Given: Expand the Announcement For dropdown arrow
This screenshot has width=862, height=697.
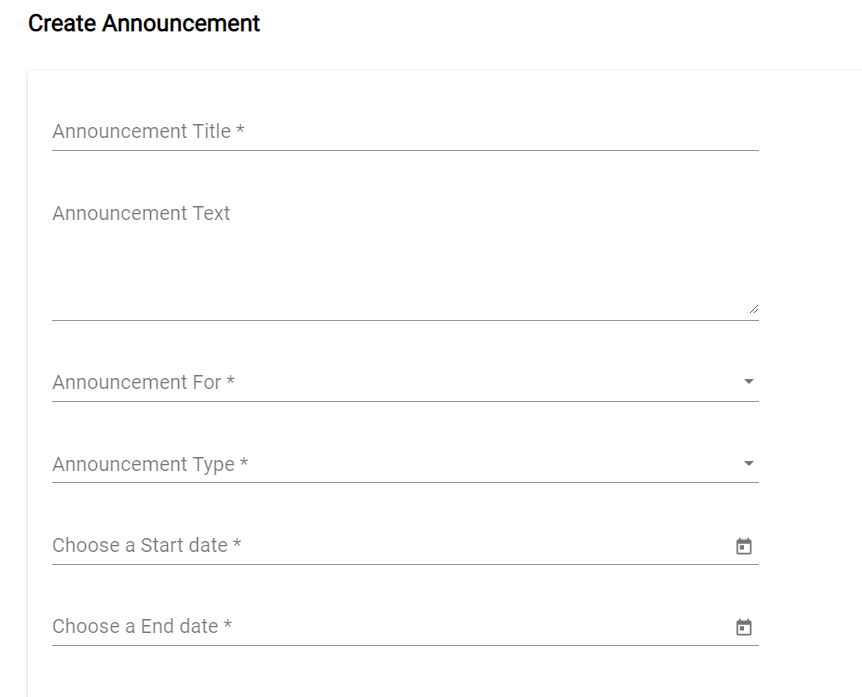Looking at the screenshot, I should [749, 382].
